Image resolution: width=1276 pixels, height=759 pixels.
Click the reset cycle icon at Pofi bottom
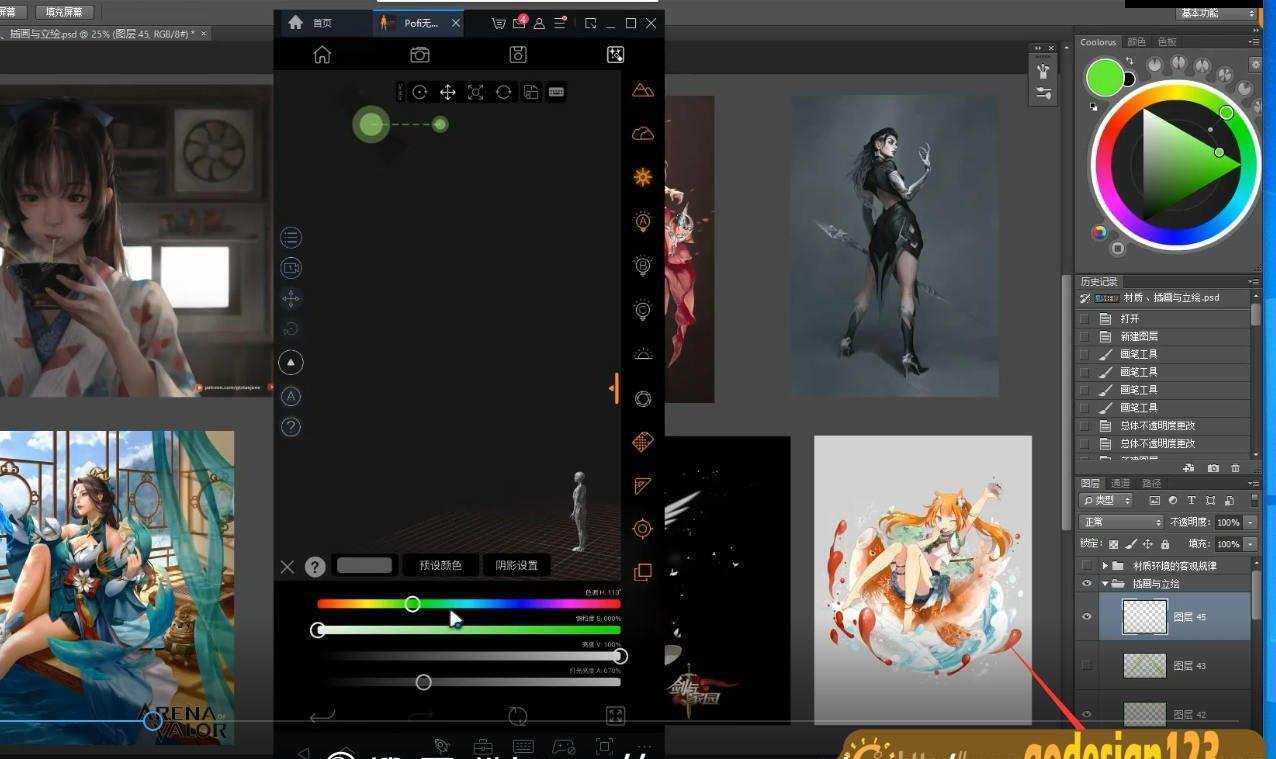(x=518, y=715)
